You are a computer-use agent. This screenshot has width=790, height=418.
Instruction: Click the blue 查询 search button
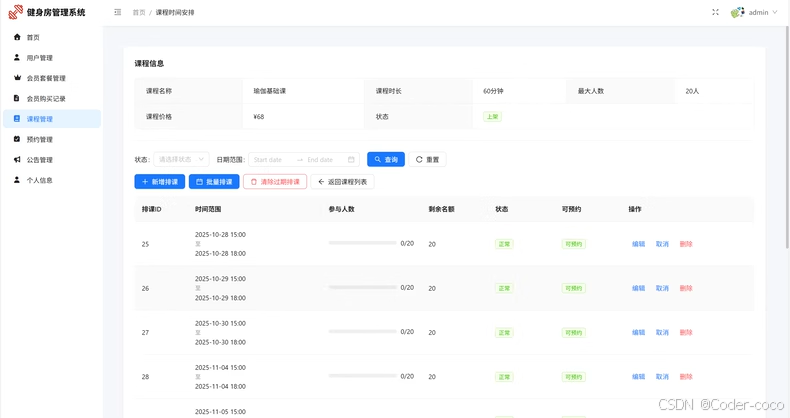tap(386, 159)
